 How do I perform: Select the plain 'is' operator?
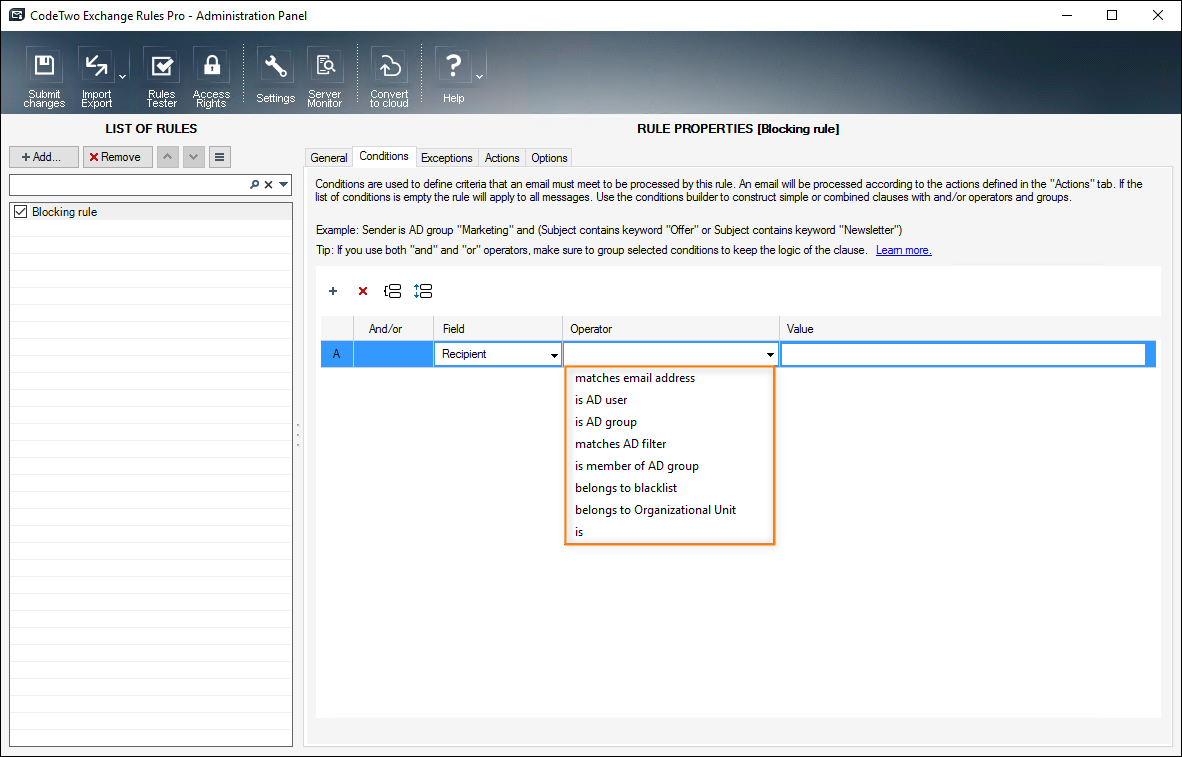669,532
